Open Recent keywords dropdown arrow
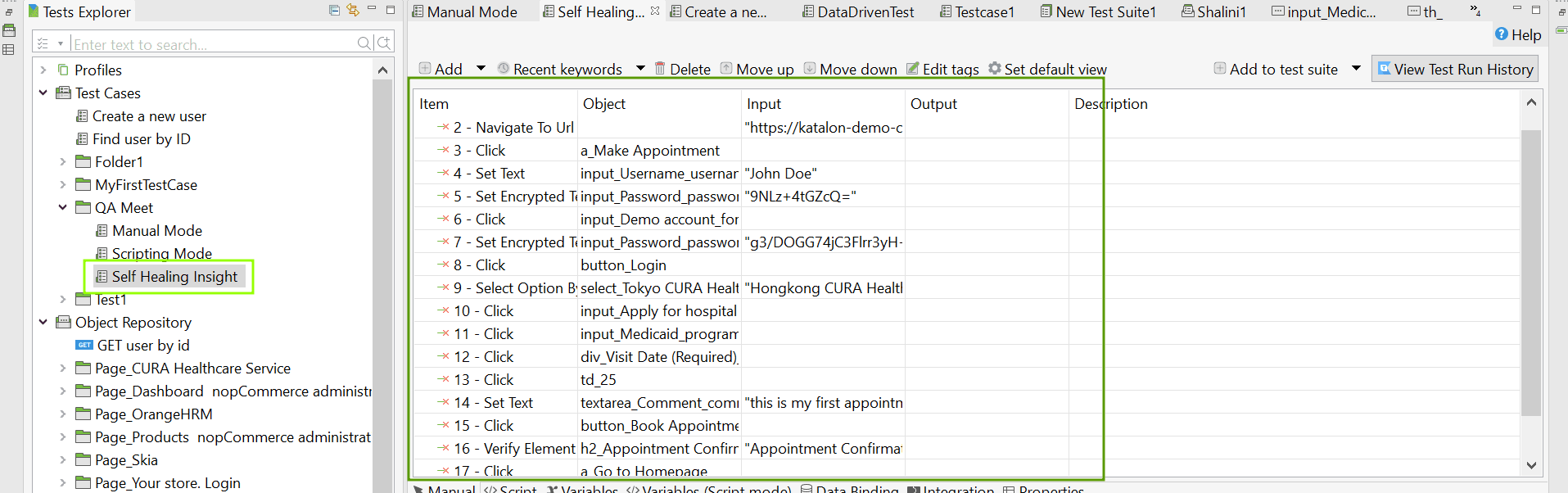The width and height of the screenshot is (1568, 493). pos(640,68)
